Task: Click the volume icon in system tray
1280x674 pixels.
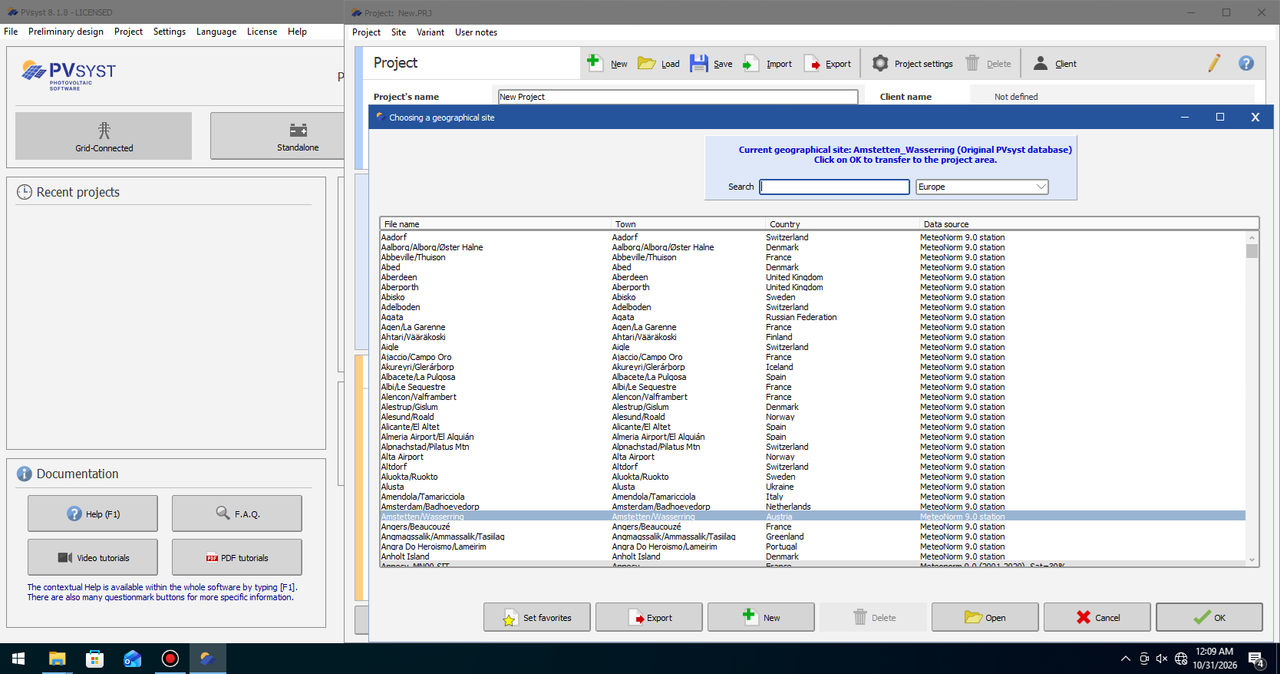Action: tap(1162, 658)
